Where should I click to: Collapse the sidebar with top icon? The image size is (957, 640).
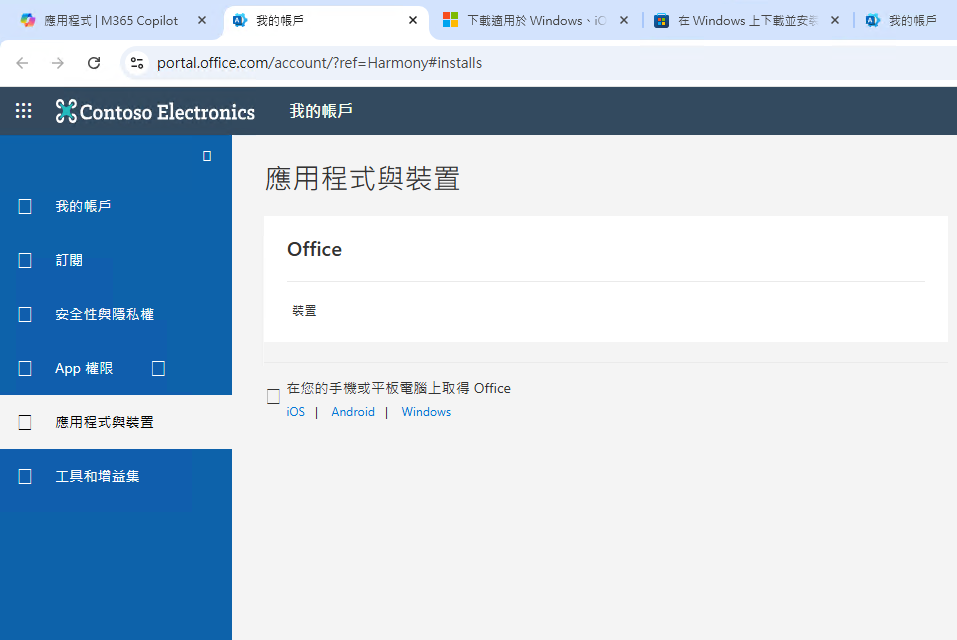(x=207, y=156)
